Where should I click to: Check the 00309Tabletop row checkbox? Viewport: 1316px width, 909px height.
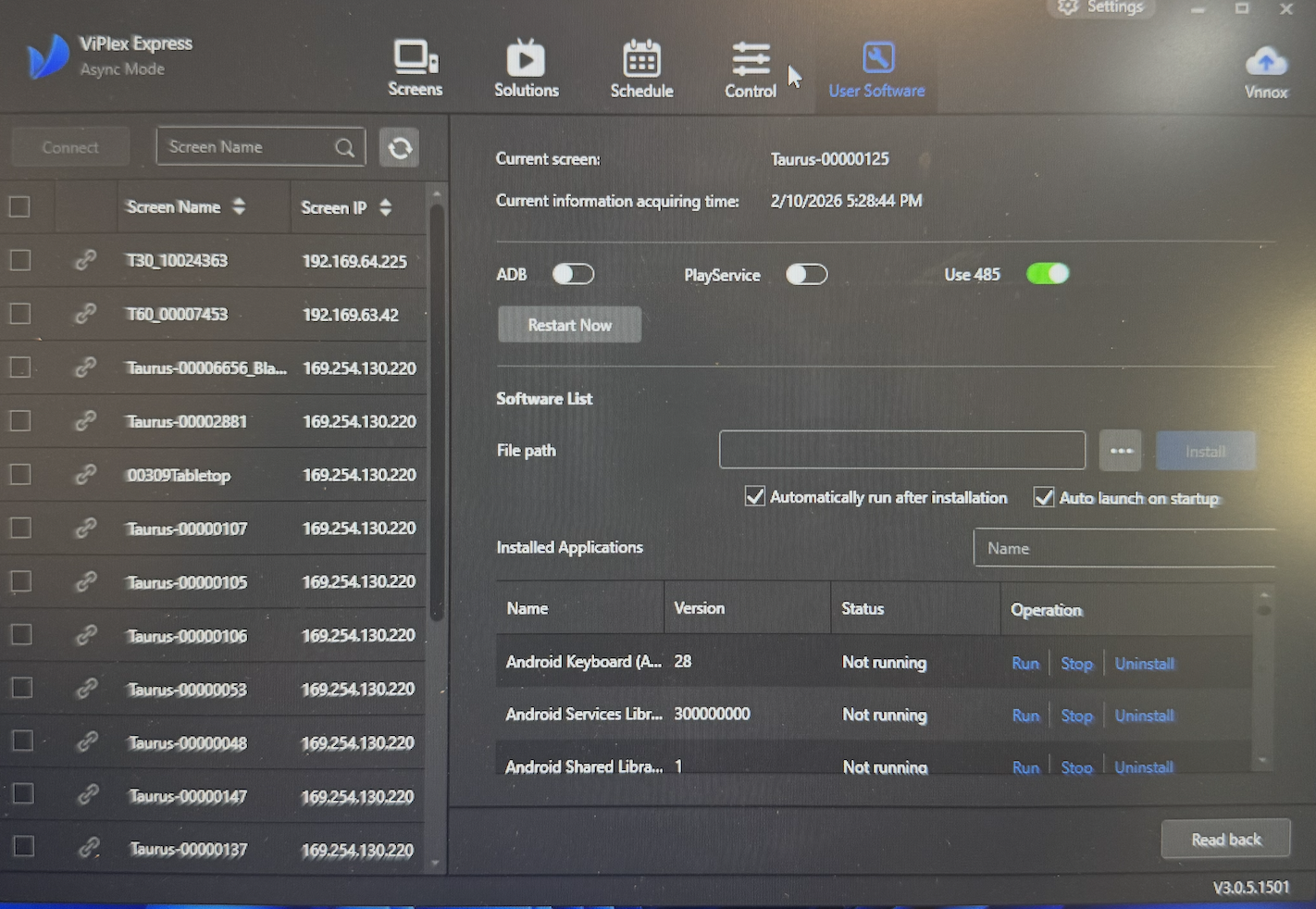tap(20, 475)
